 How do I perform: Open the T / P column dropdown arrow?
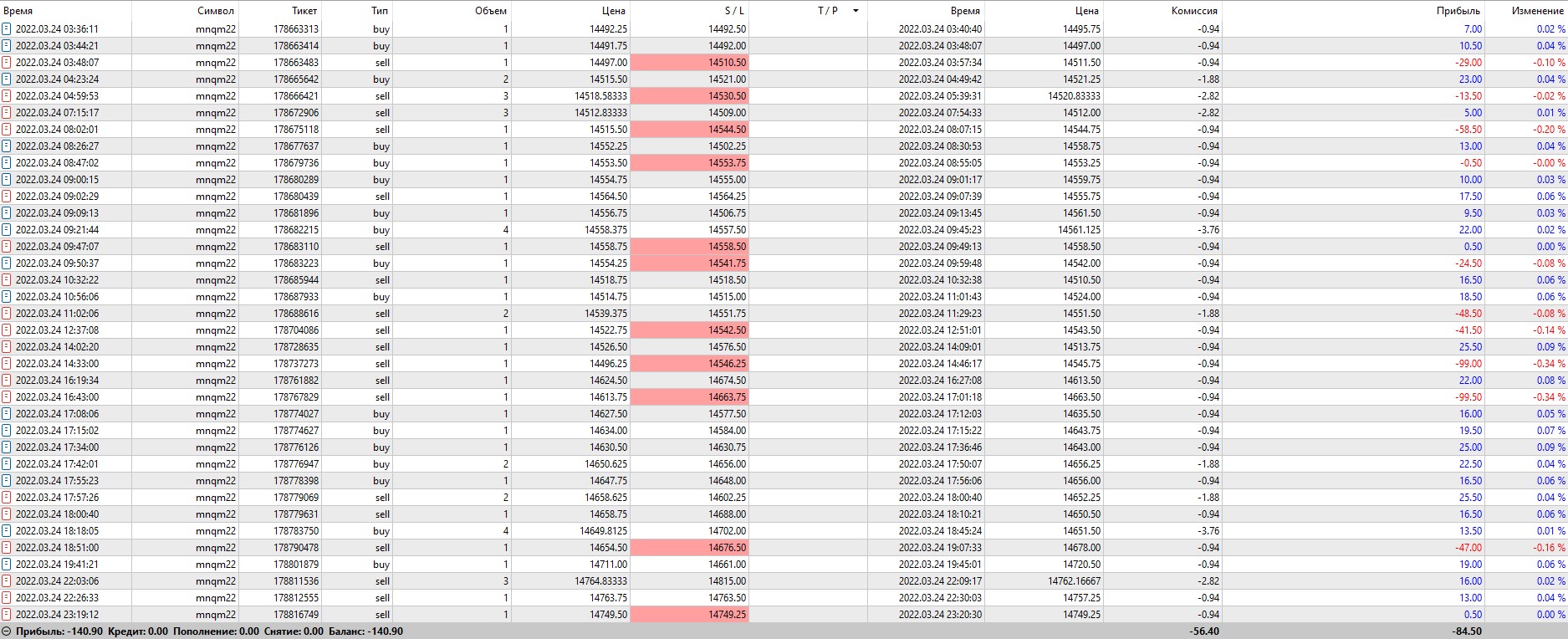[856, 11]
